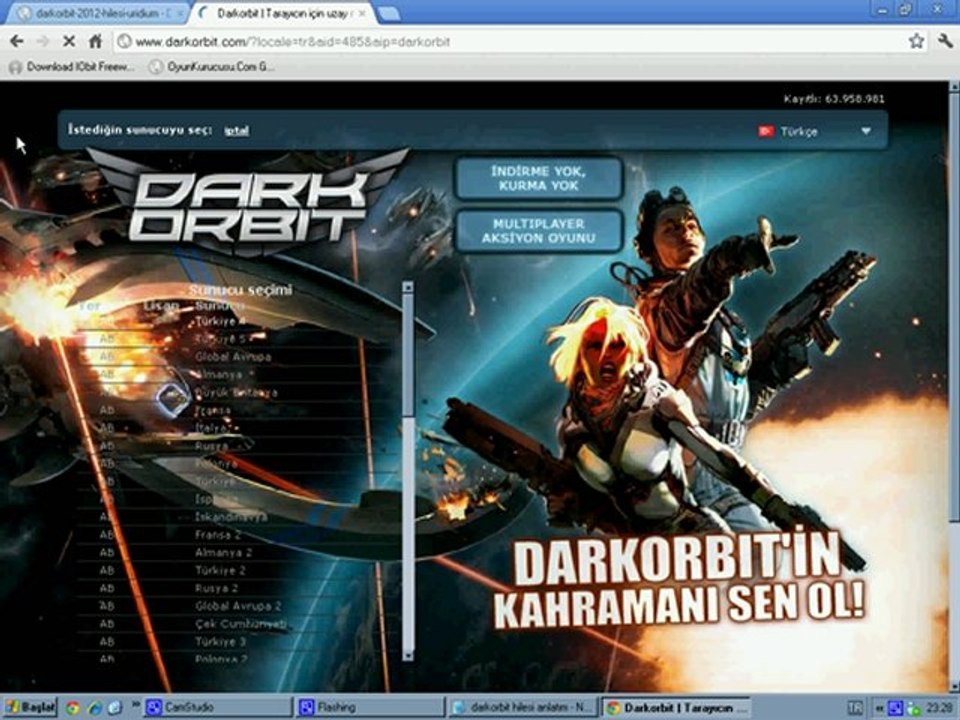Stop the page from loading
This screenshot has width=960, height=720.
69,41
